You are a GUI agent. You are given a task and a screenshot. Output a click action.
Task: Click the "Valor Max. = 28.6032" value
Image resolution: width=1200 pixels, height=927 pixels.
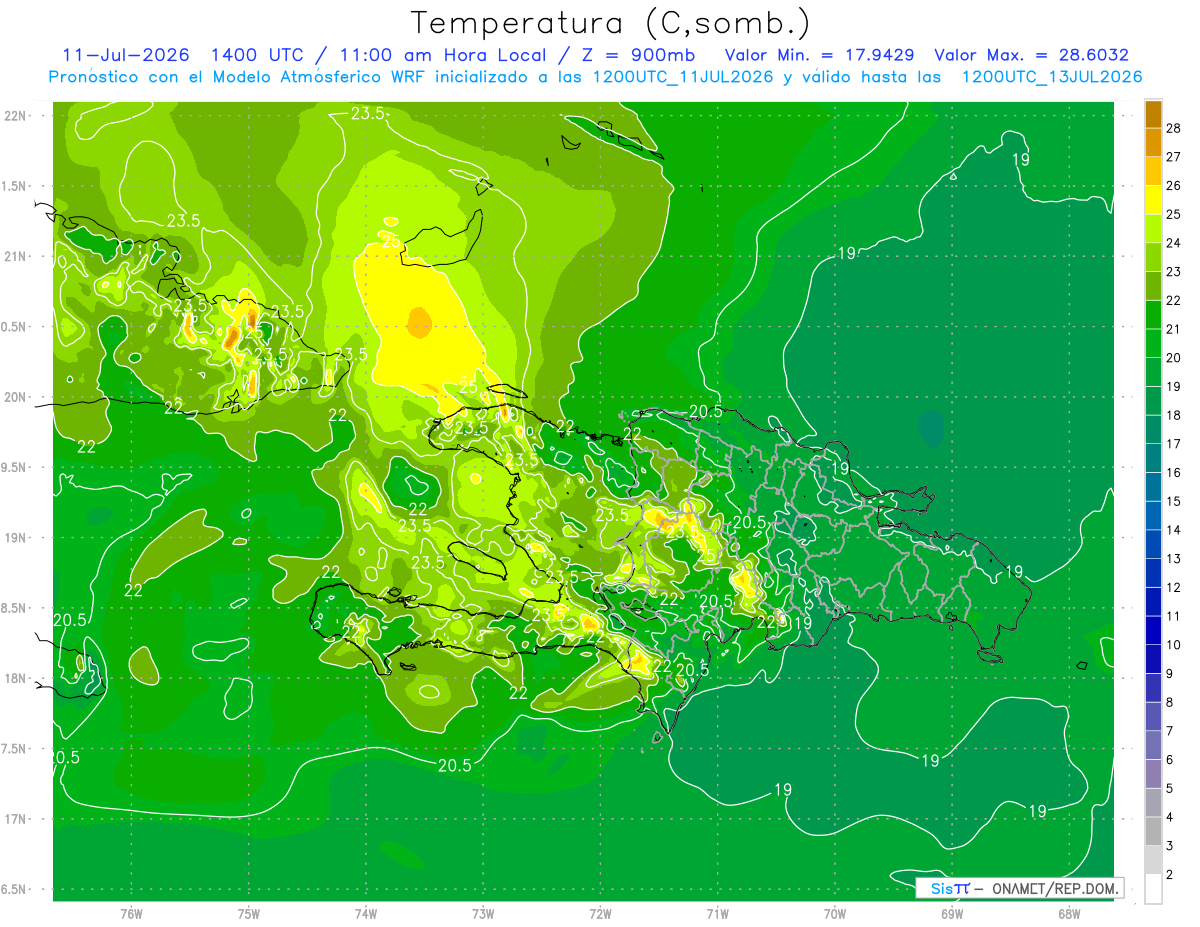[x=1031, y=55]
